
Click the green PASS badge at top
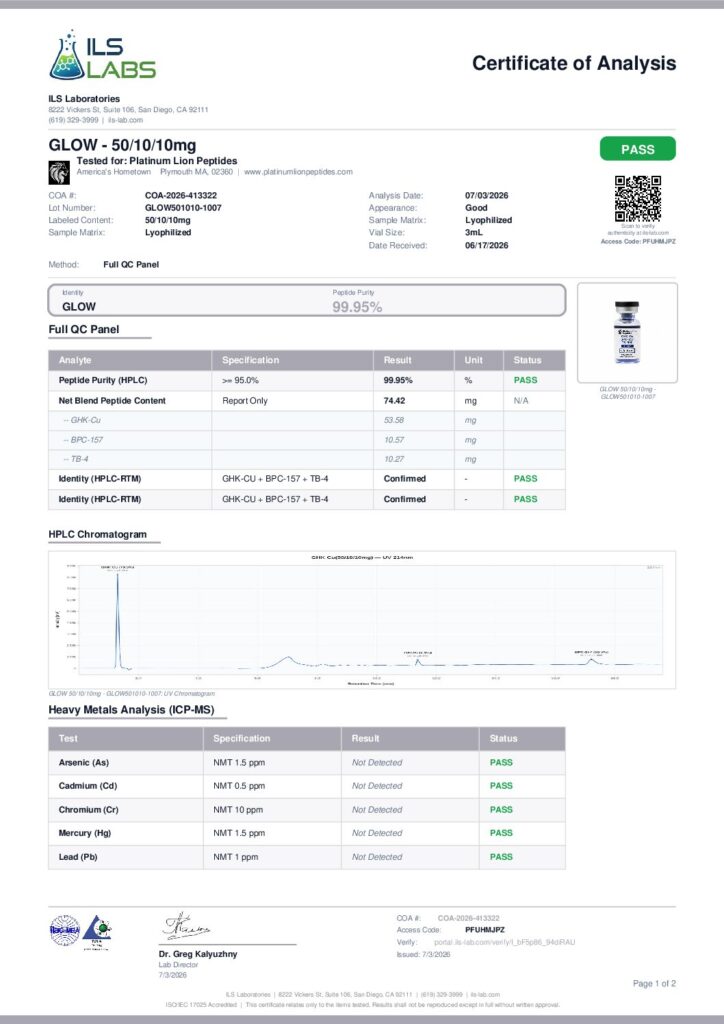(638, 149)
